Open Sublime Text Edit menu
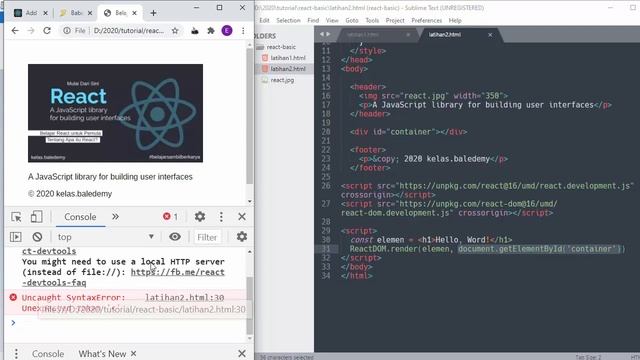The image size is (640, 360). 264,20
